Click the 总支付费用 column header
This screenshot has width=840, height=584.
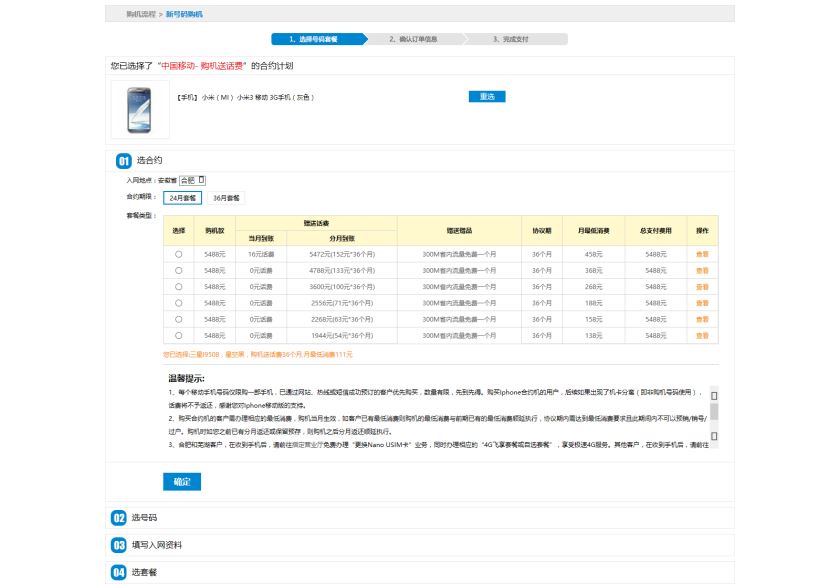(656, 230)
